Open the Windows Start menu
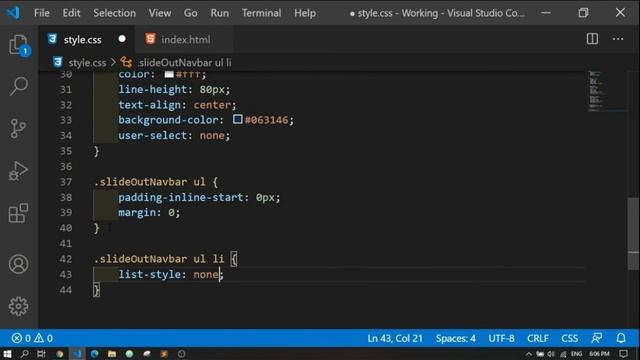 7,353
